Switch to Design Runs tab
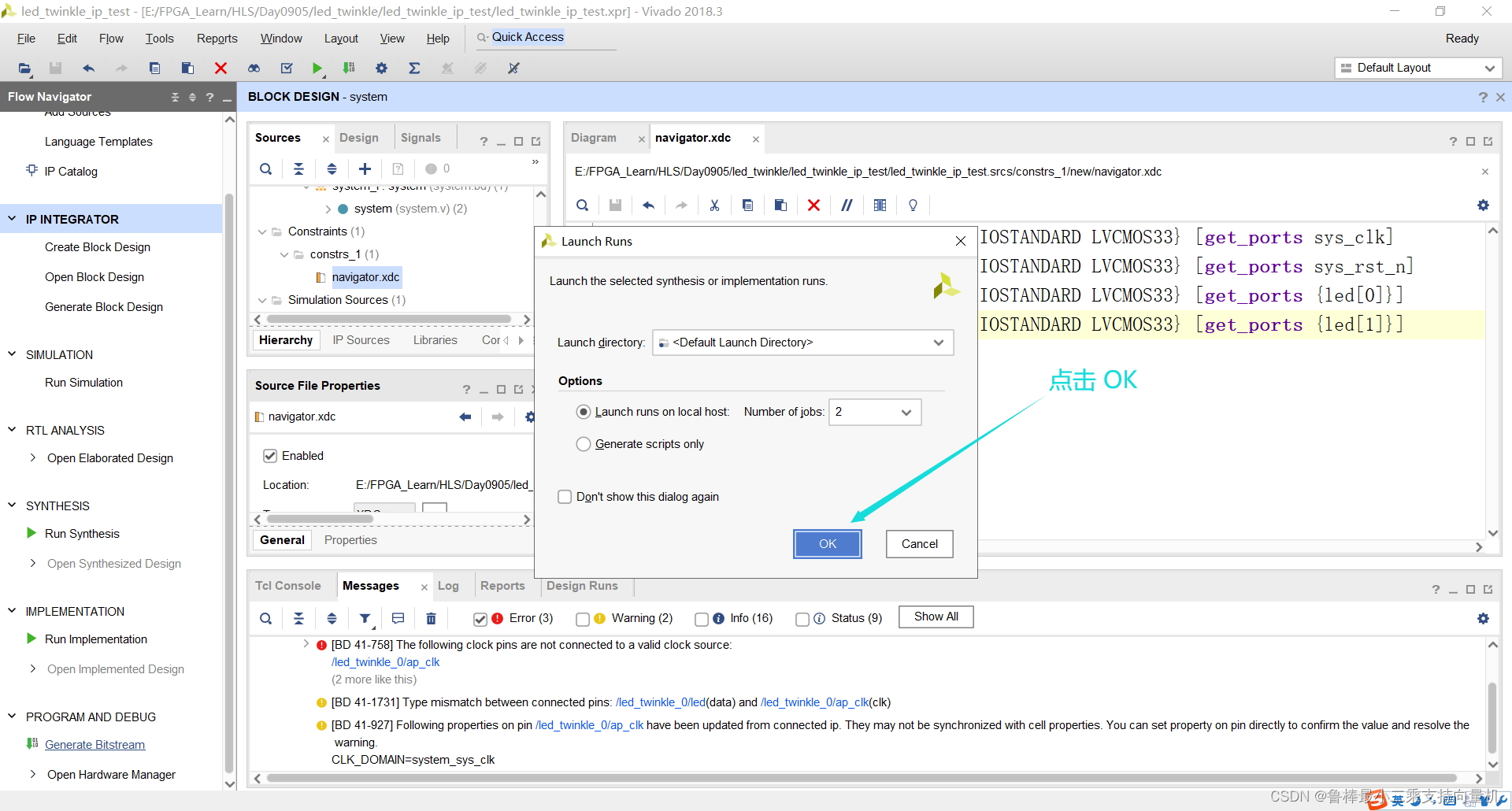This screenshot has width=1512, height=811. tap(582, 586)
